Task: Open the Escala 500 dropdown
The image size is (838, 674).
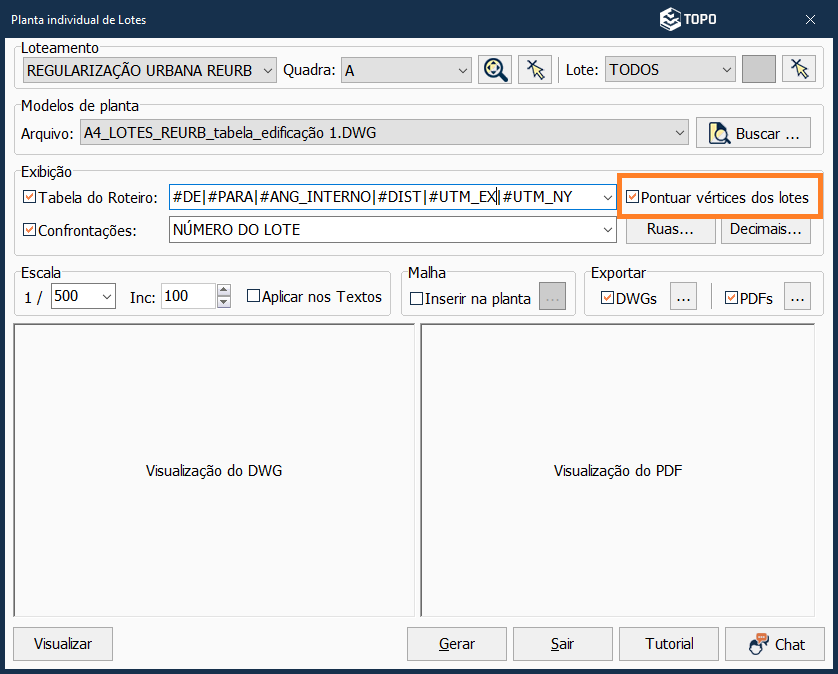Action: pyautogui.click(x=107, y=297)
